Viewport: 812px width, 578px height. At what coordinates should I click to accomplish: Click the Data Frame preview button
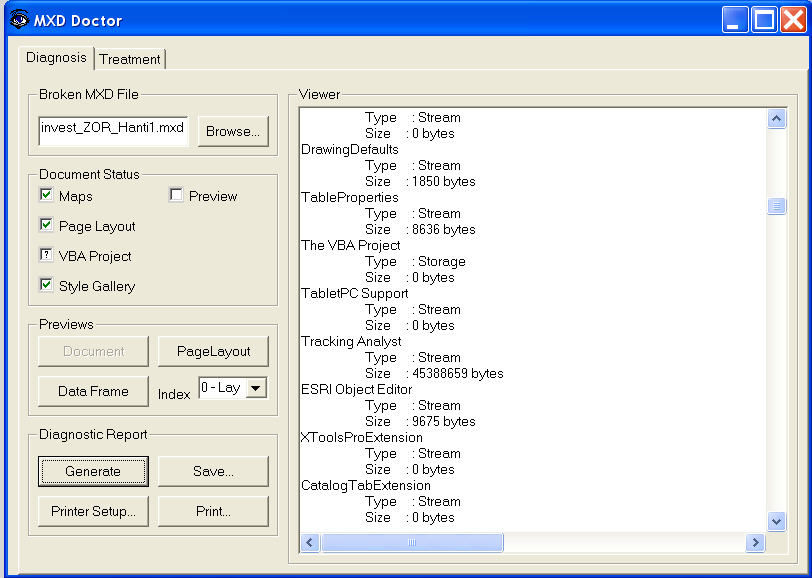point(93,392)
